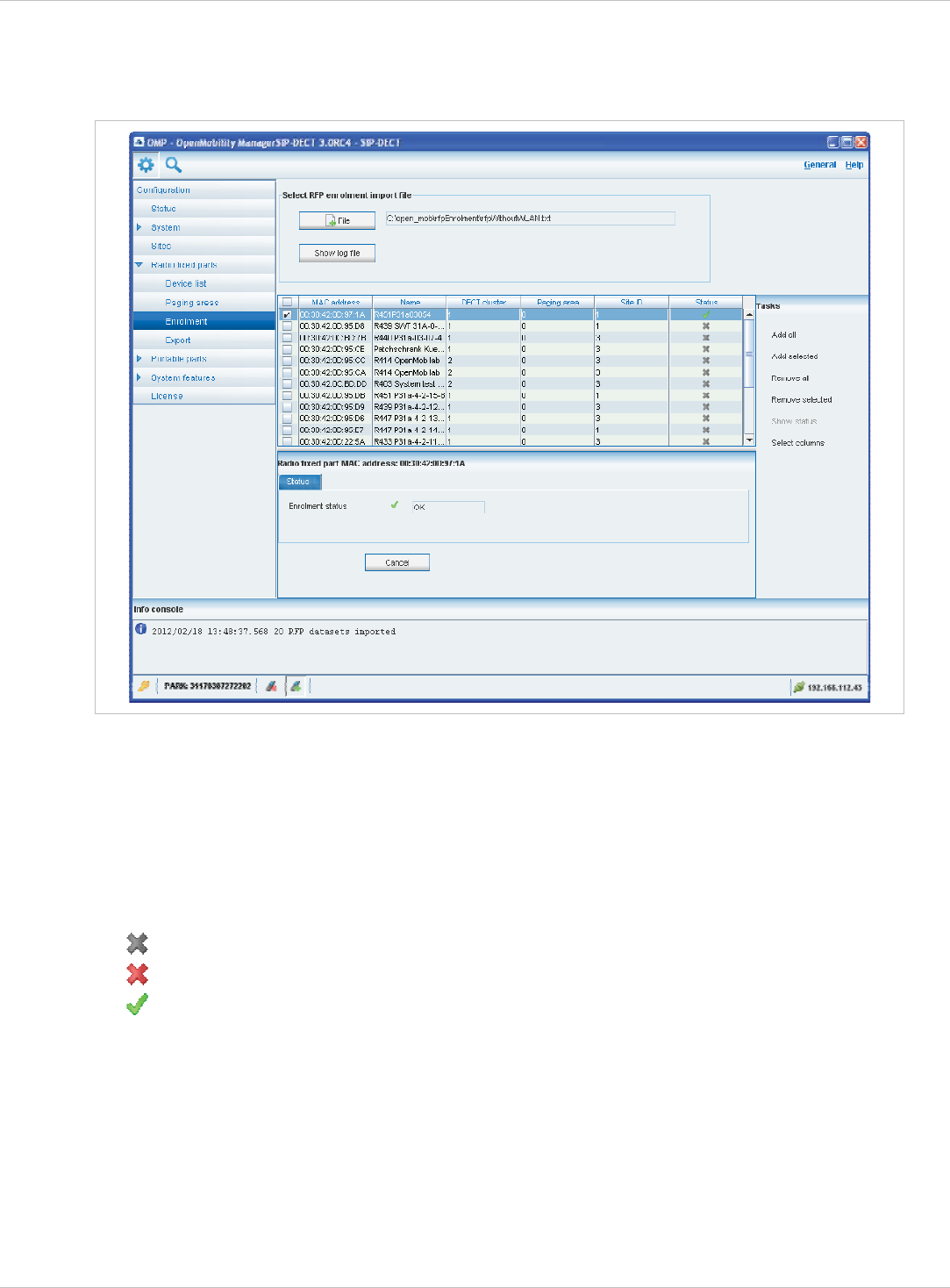Collapse the Radio fixed parts node arrow

click(x=139, y=264)
